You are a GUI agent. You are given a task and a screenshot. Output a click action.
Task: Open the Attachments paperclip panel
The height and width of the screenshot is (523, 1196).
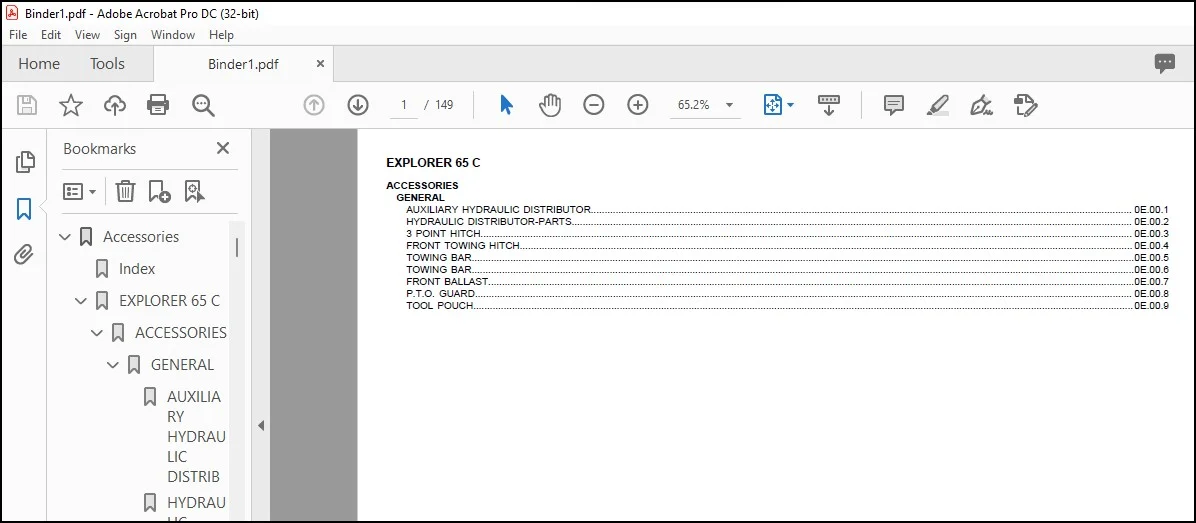click(24, 255)
